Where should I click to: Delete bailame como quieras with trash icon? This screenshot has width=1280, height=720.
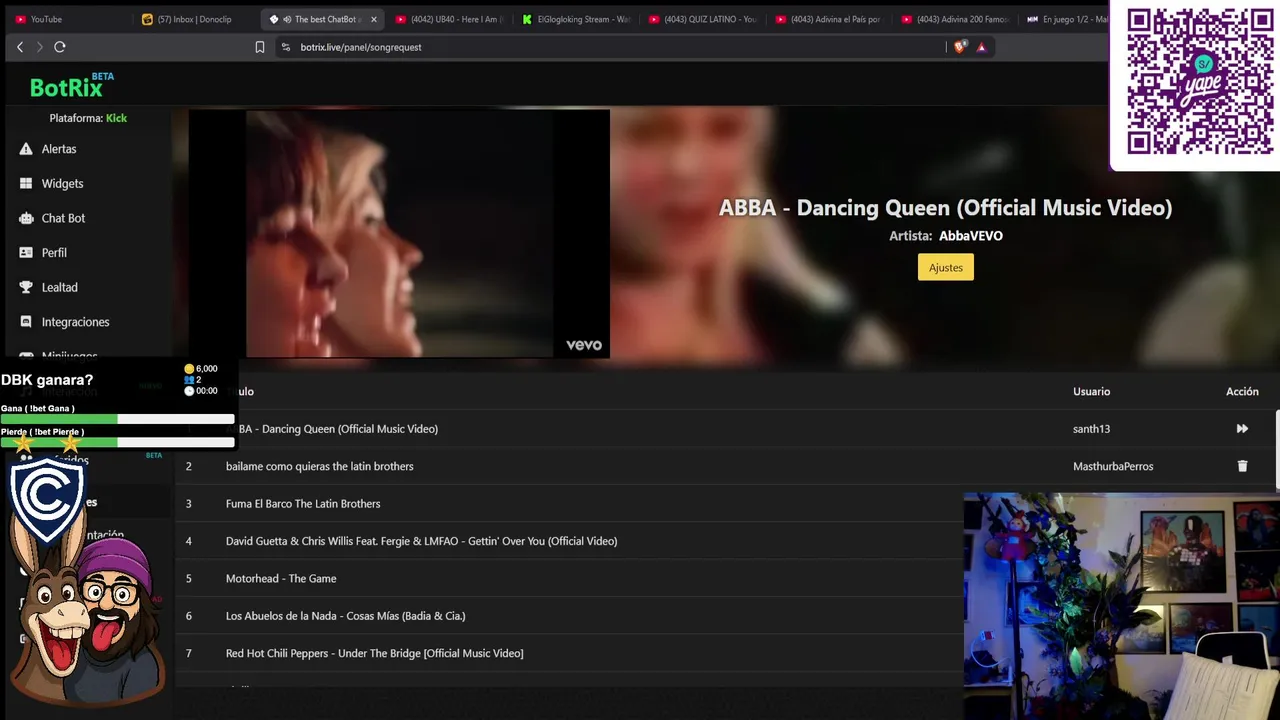click(1242, 466)
